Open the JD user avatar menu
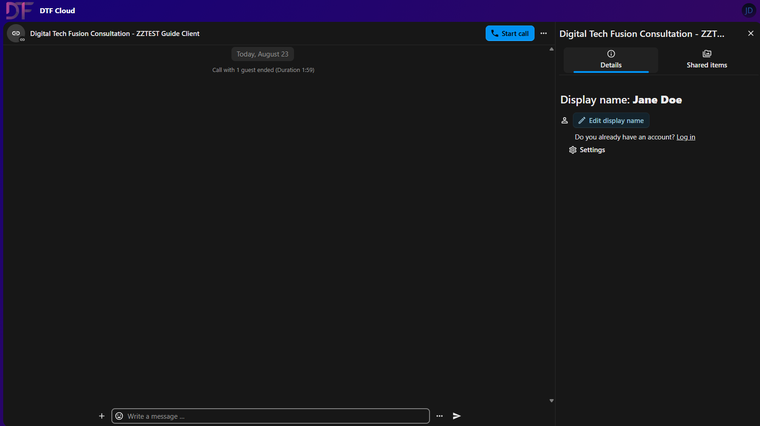Viewport: 760px width, 426px height. (748, 10)
